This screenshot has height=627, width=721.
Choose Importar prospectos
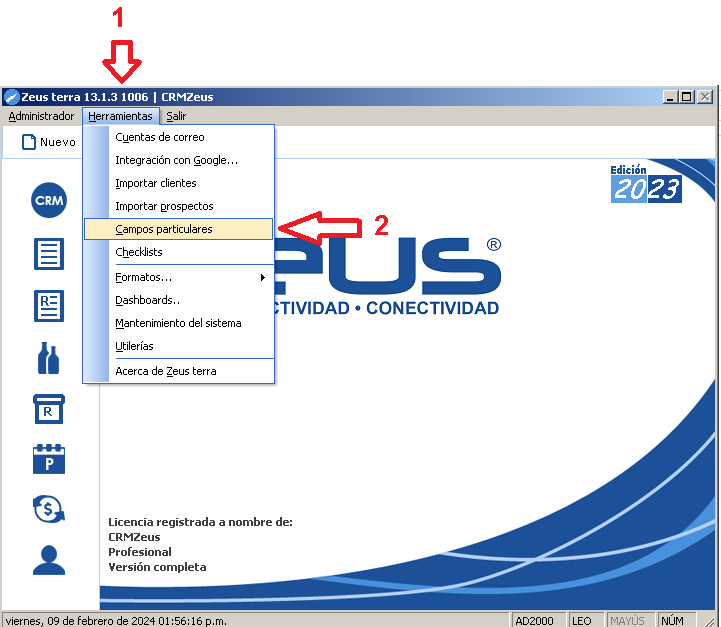click(179, 206)
